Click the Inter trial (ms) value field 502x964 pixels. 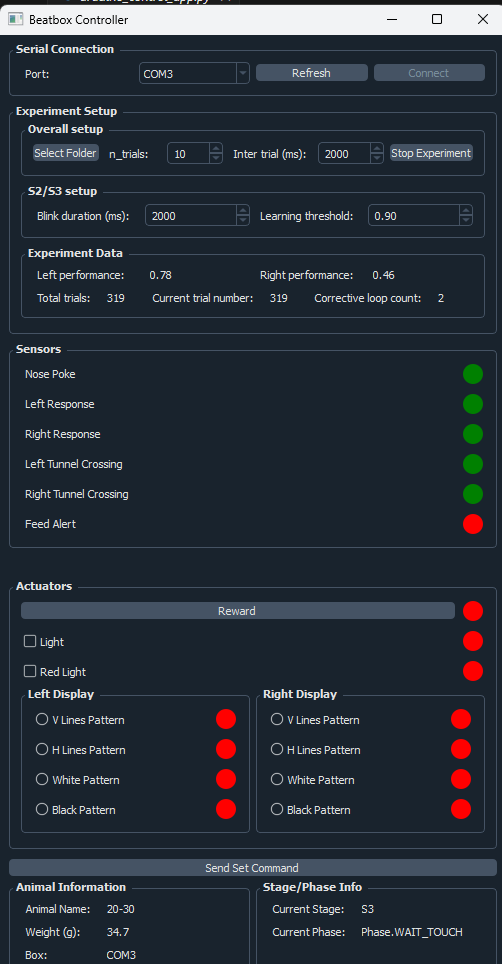coord(345,154)
